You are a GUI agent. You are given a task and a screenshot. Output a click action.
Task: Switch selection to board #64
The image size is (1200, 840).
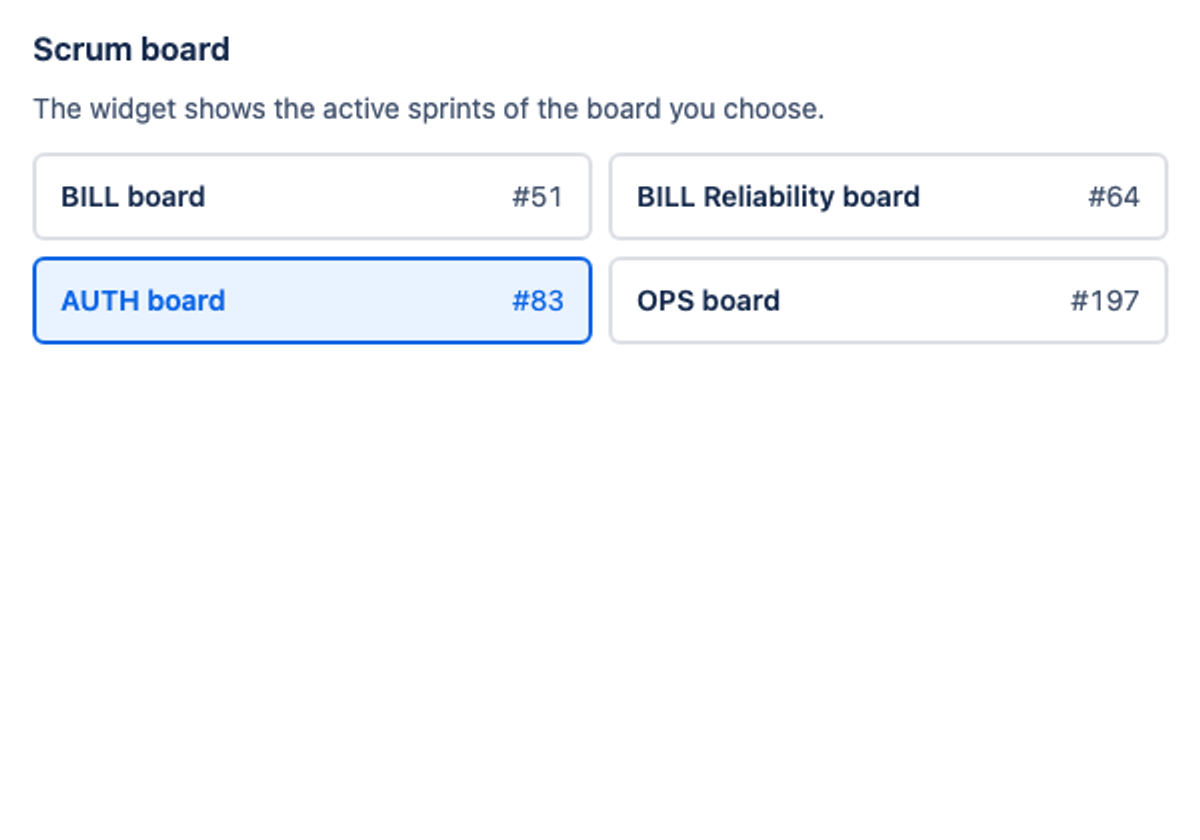(x=888, y=197)
